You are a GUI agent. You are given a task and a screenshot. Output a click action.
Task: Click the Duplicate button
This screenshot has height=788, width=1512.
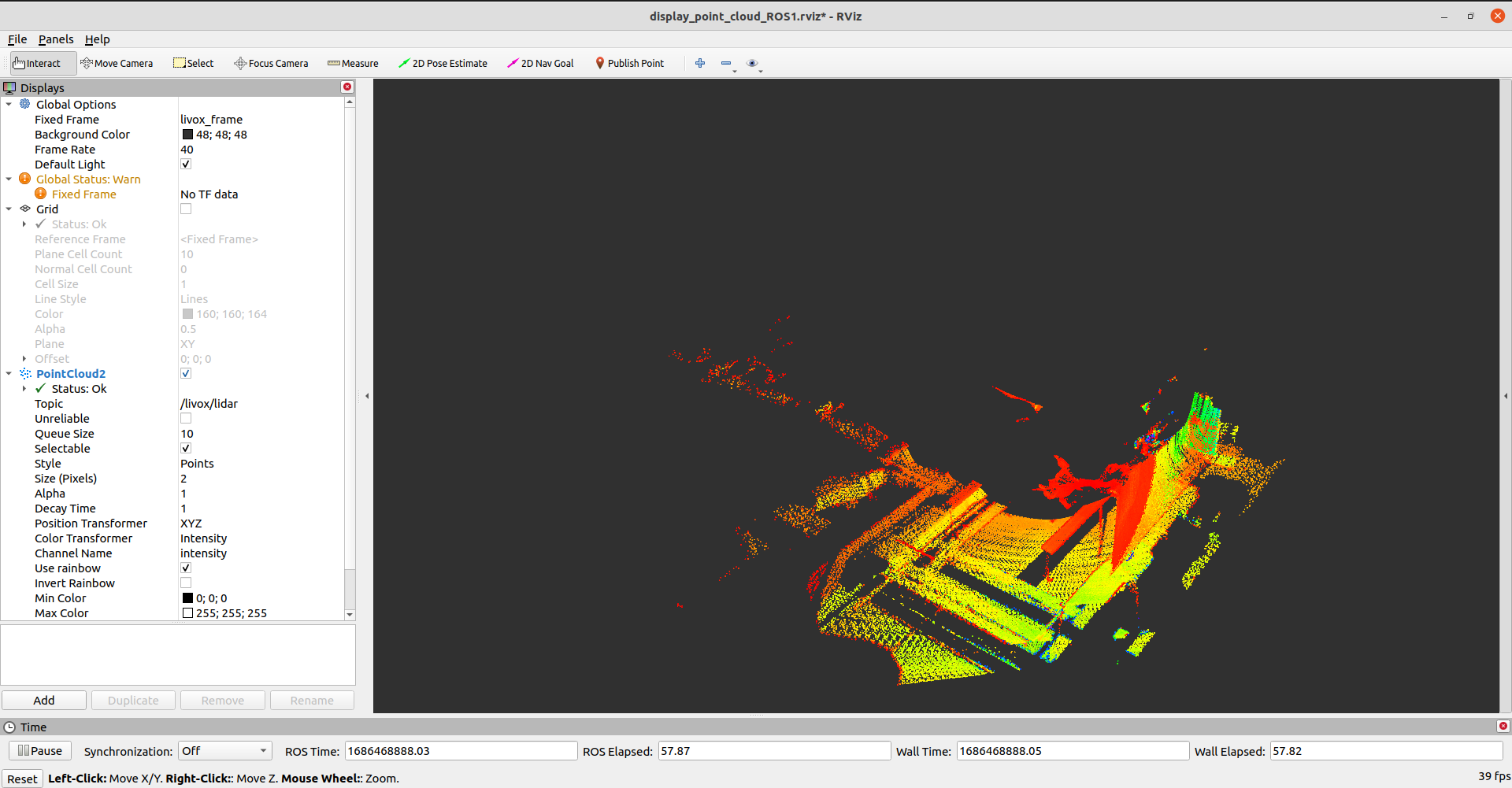point(133,700)
